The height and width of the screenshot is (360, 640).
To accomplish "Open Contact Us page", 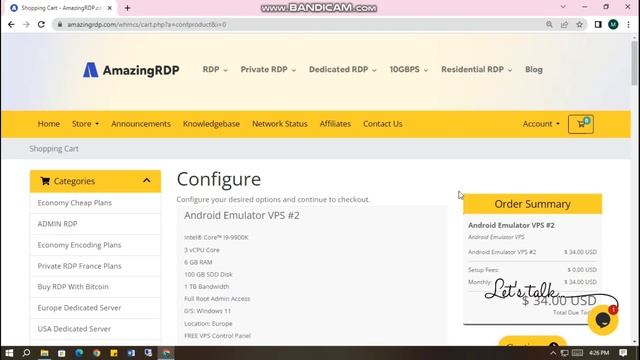I will click(382, 124).
